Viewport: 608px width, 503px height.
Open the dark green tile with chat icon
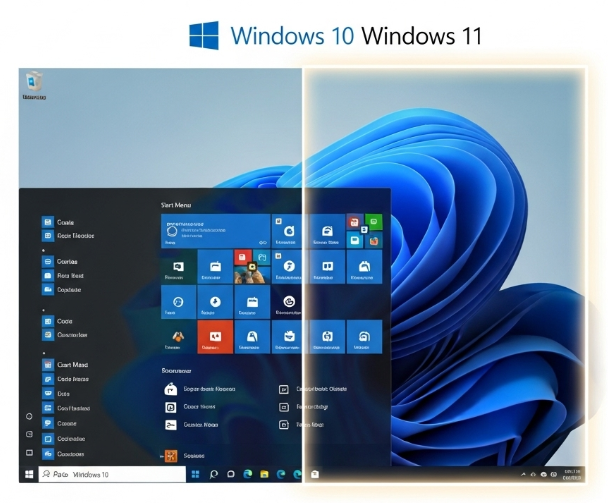point(178,267)
